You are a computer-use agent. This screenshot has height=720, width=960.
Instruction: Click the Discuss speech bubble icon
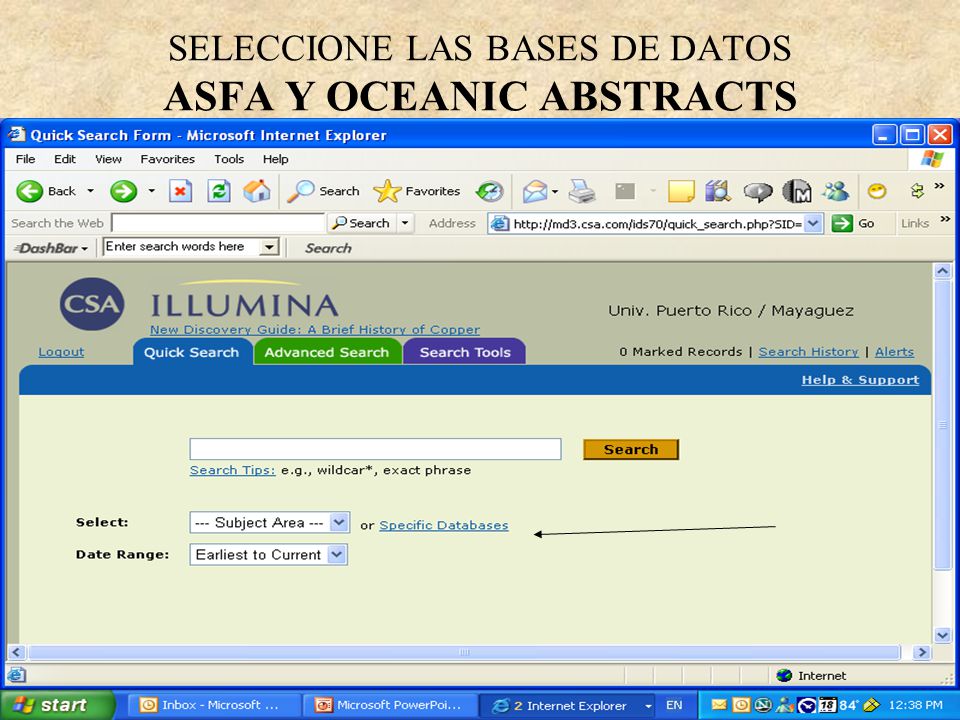click(x=758, y=191)
